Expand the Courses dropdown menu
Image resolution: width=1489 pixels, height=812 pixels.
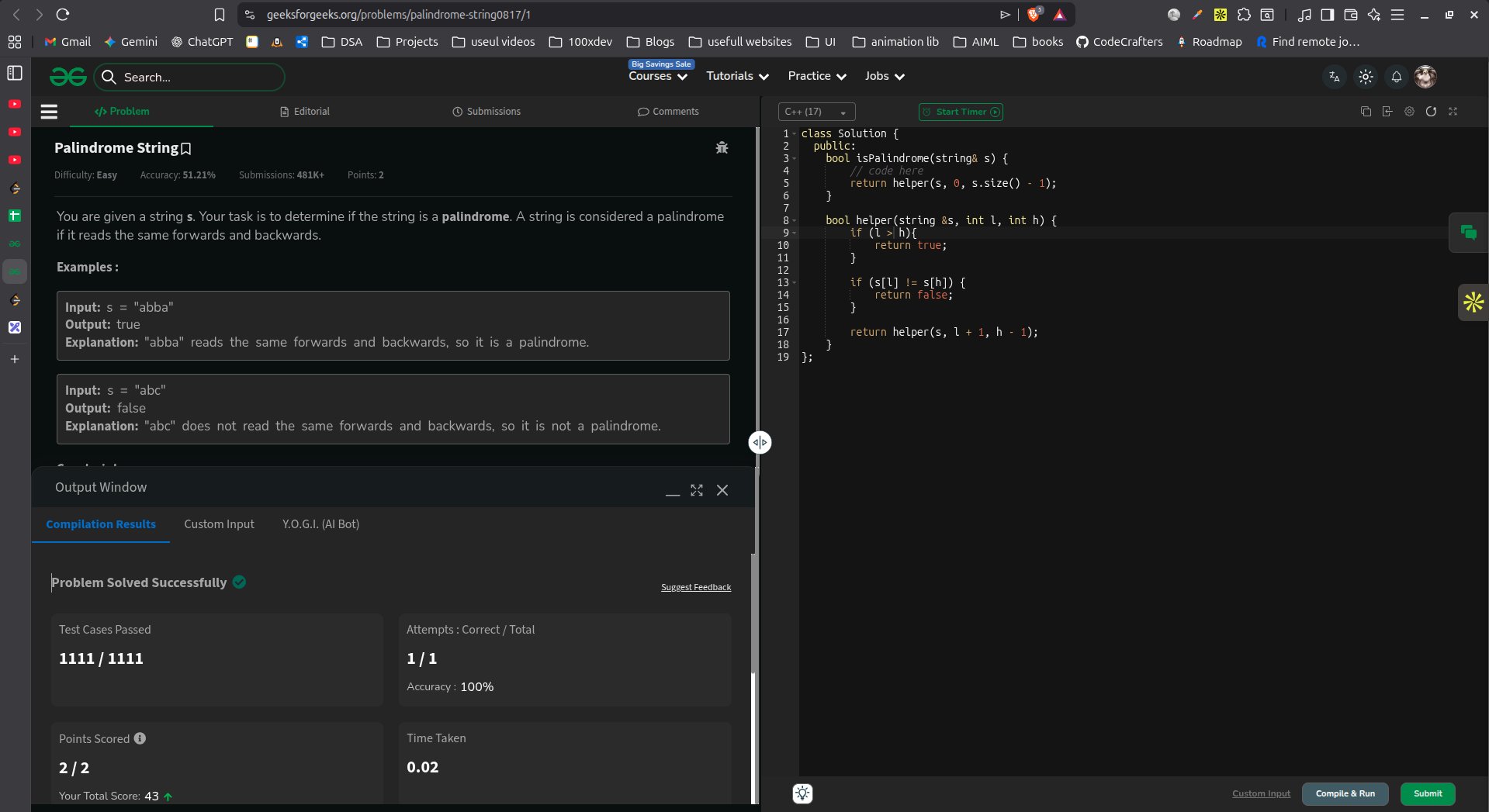click(657, 76)
